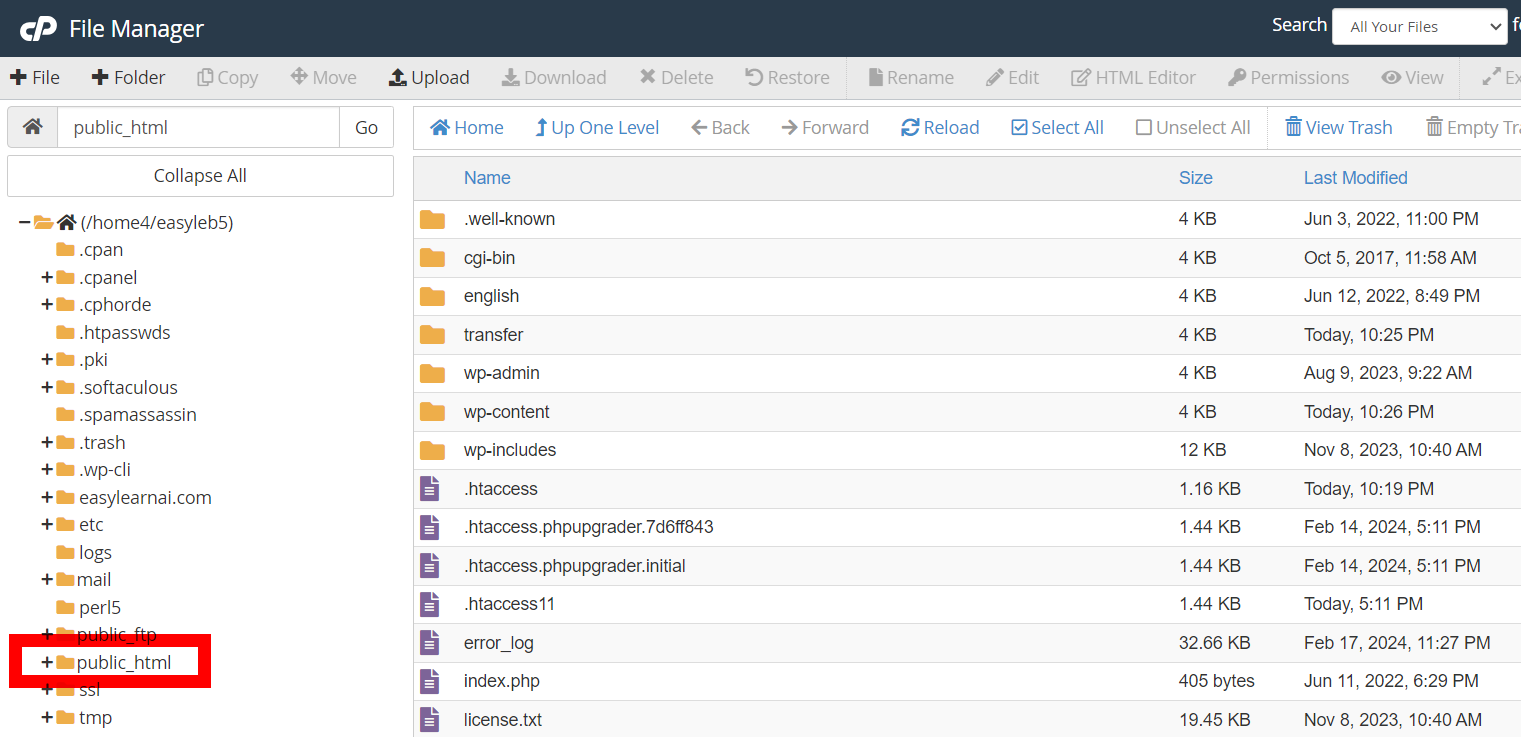This screenshot has height=737, width=1521.
Task: Reload the file listing
Action: [x=940, y=128]
